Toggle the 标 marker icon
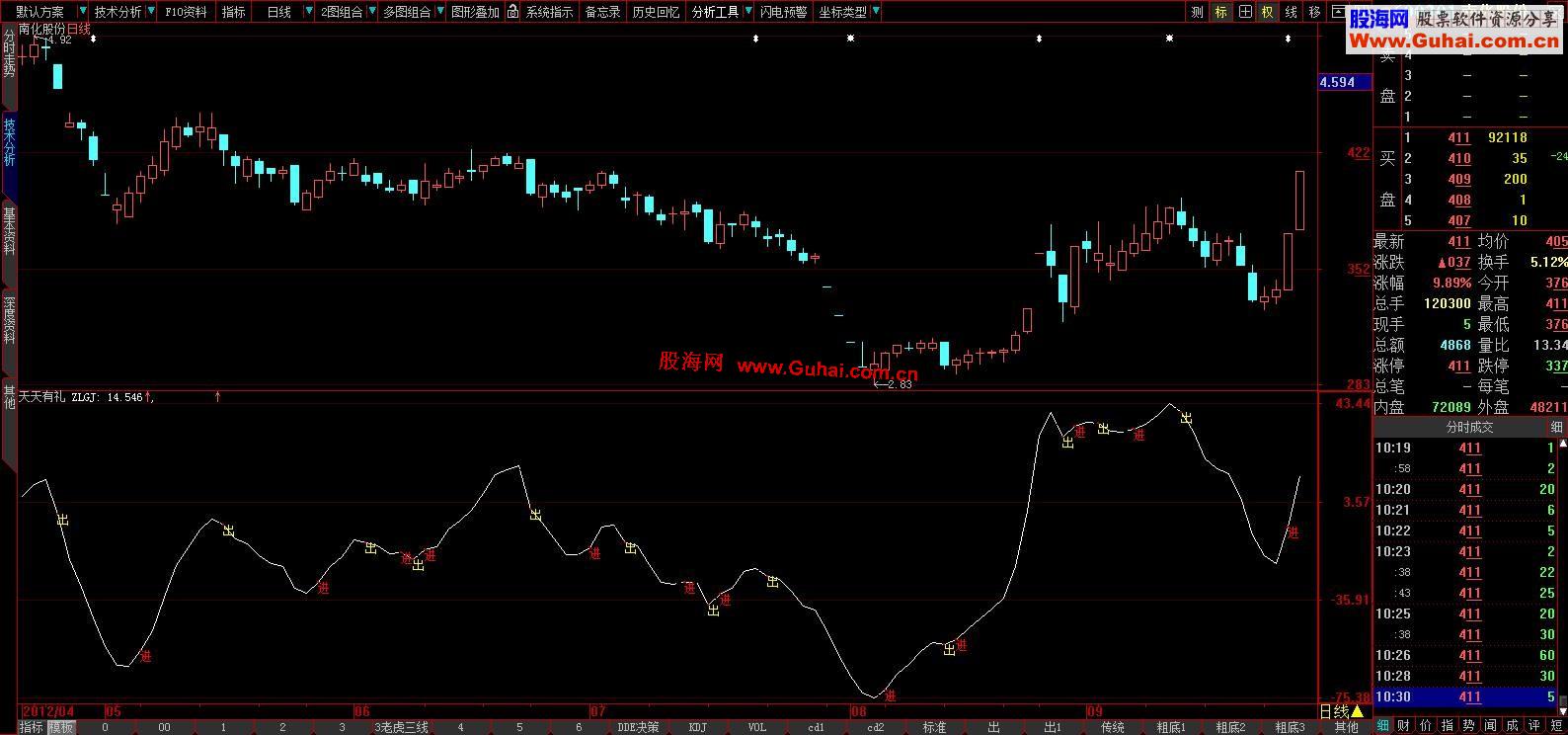Viewport: 1568px width, 735px height. (1221, 12)
